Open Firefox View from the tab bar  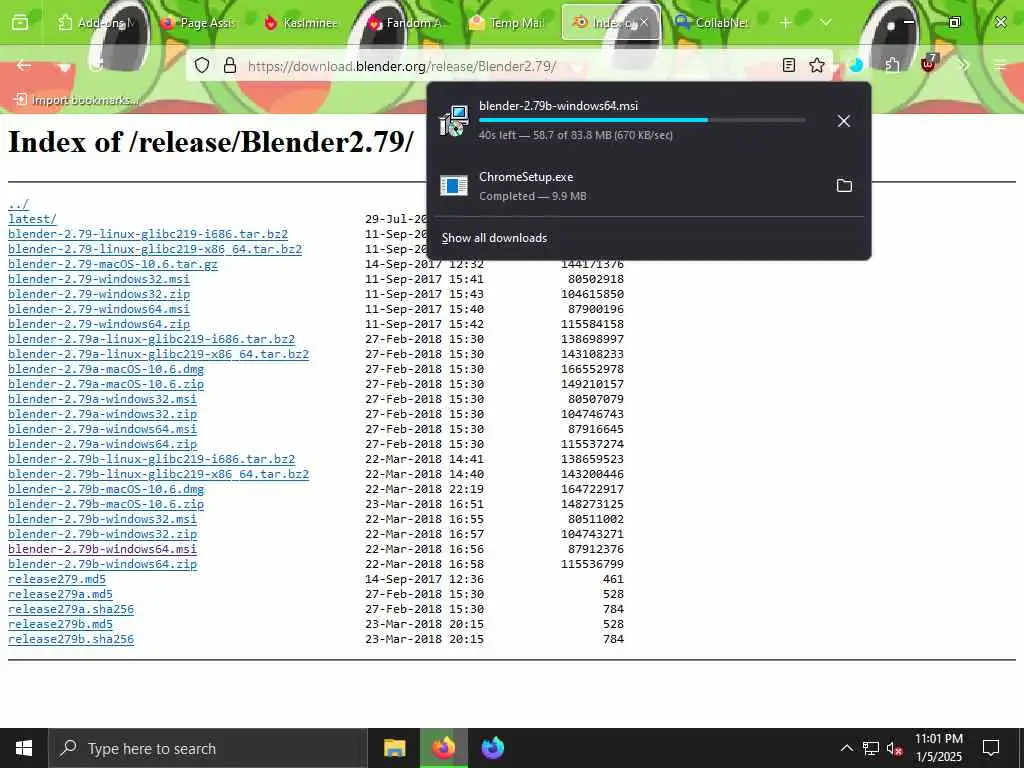pyautogui.click(x=20, y=23)
